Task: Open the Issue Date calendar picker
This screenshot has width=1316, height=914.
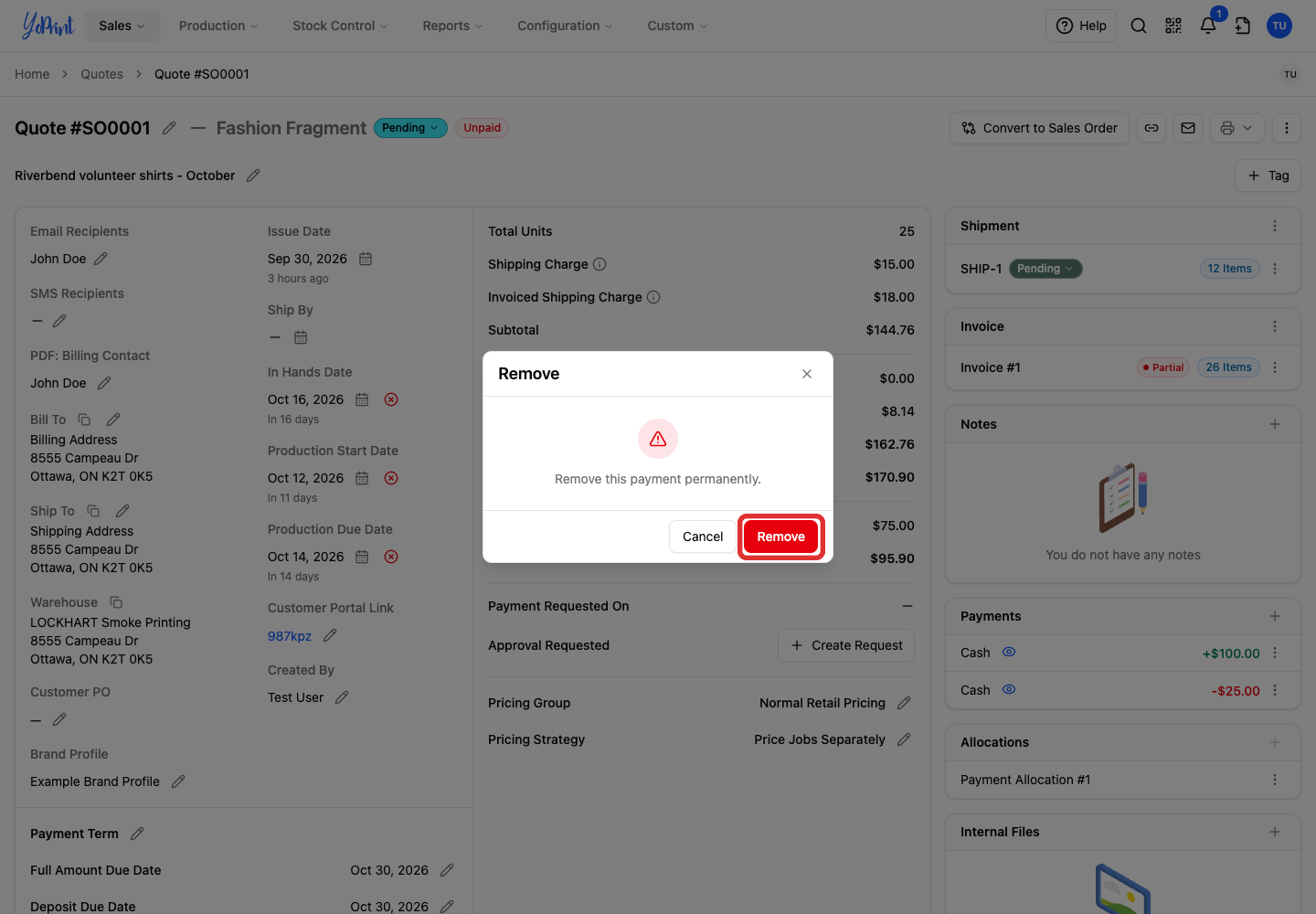Action: point(366,259)
